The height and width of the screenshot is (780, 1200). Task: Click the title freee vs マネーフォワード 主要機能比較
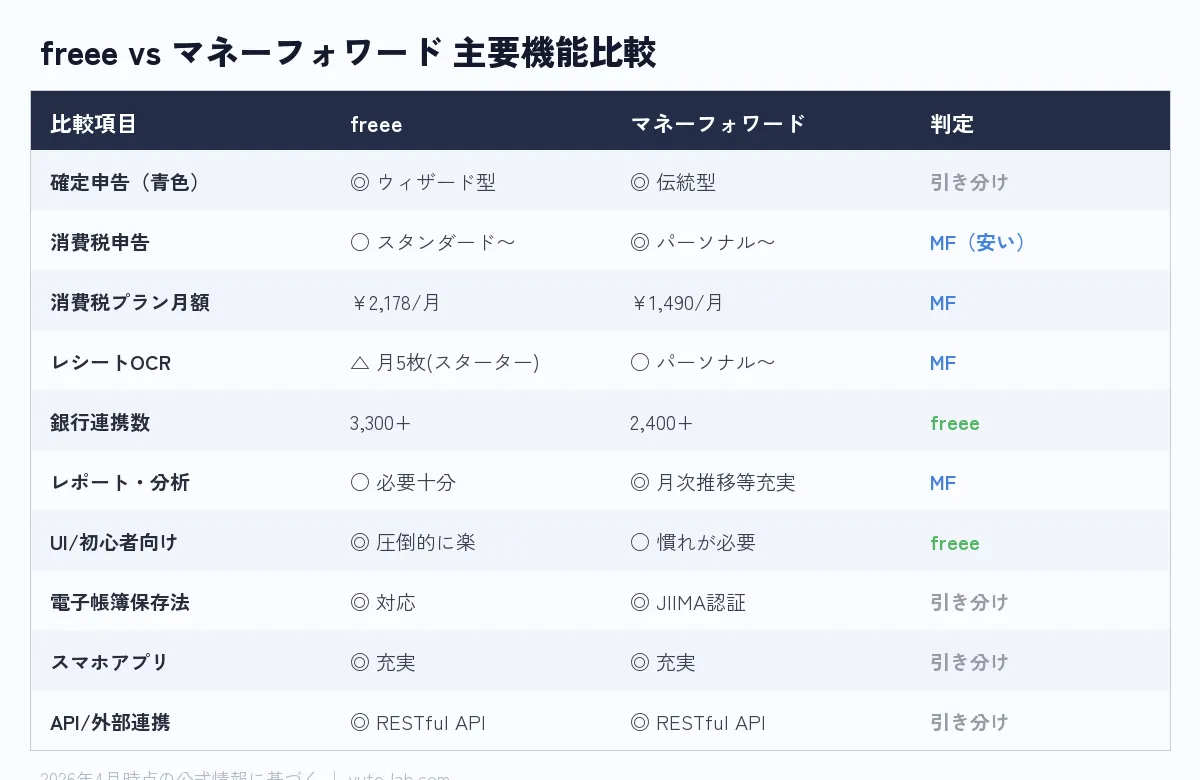pyautogui.click(x=348, y=54)
